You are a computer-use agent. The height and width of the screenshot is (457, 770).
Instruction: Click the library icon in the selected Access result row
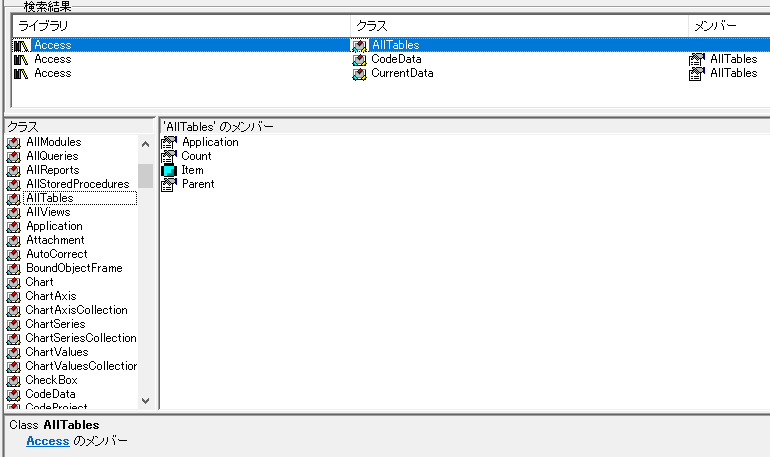point(21,46)
